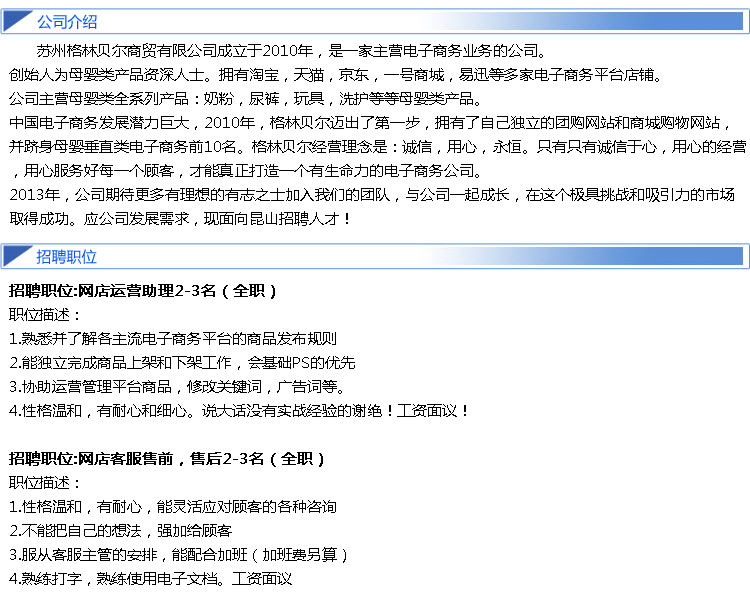Click the bold heading 招聘职位:网店客服售前，售后2-3名（全职）
Screen dimensions: 750x615
[167, 459]
